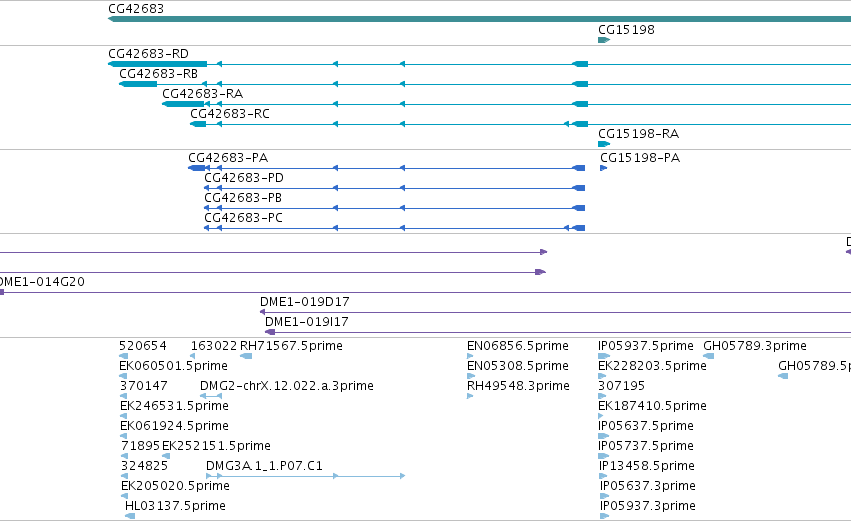Select EST IP05637.3prime
The image size is (851, 521).
648,487
